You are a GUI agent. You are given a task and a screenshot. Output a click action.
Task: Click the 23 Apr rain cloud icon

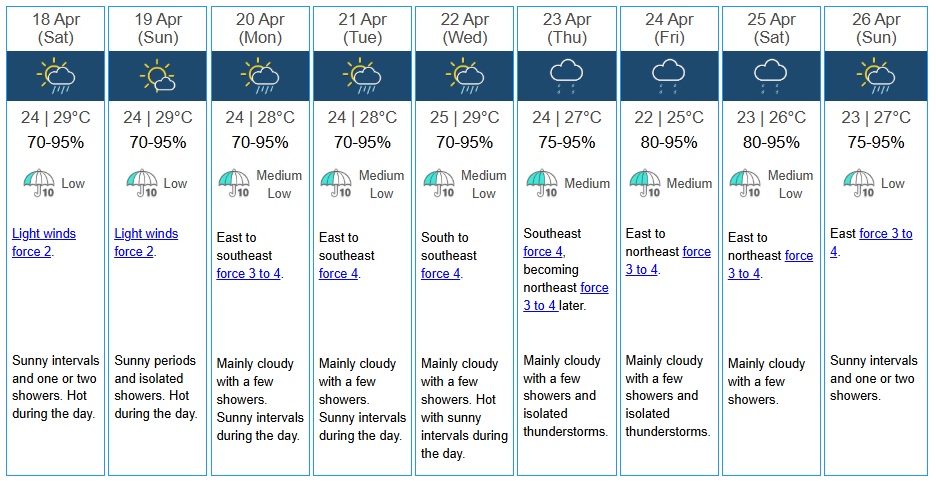[x=566, y=75]
